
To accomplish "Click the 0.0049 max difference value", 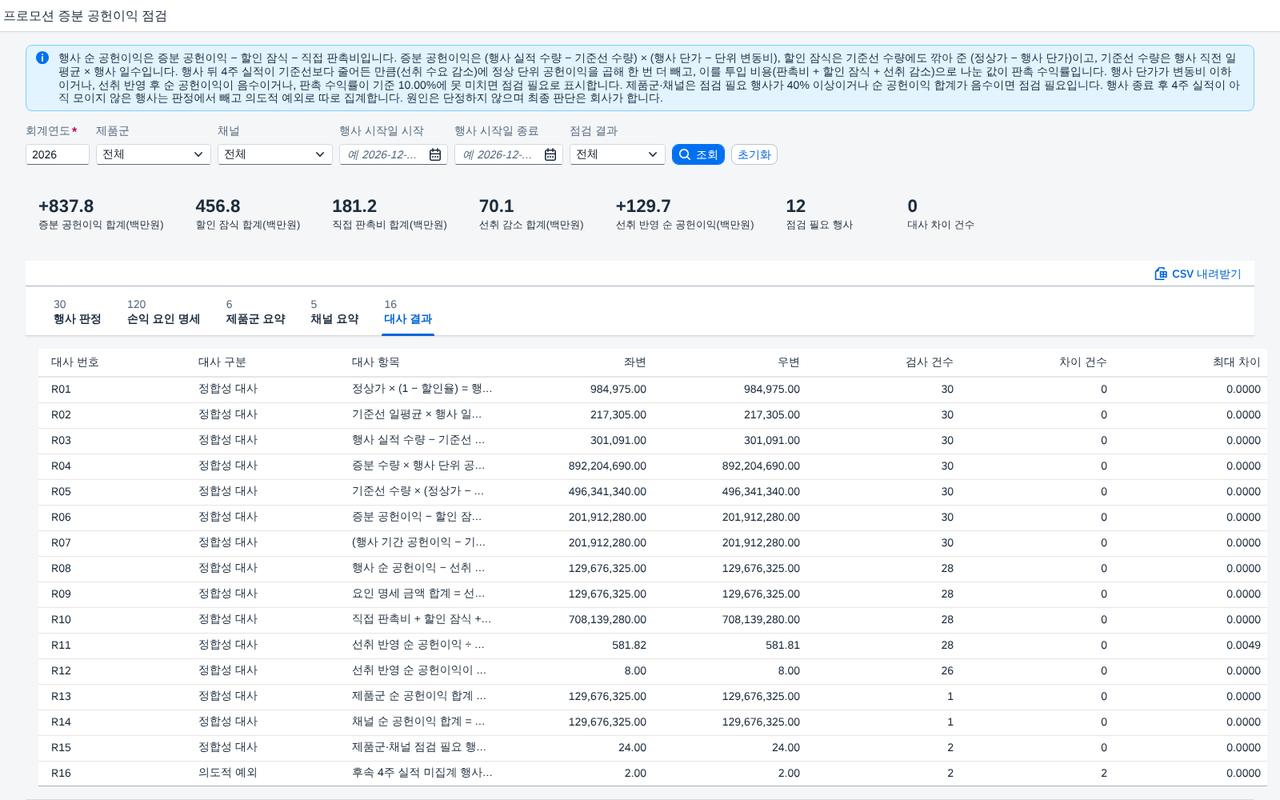I will click(1244, 645).
